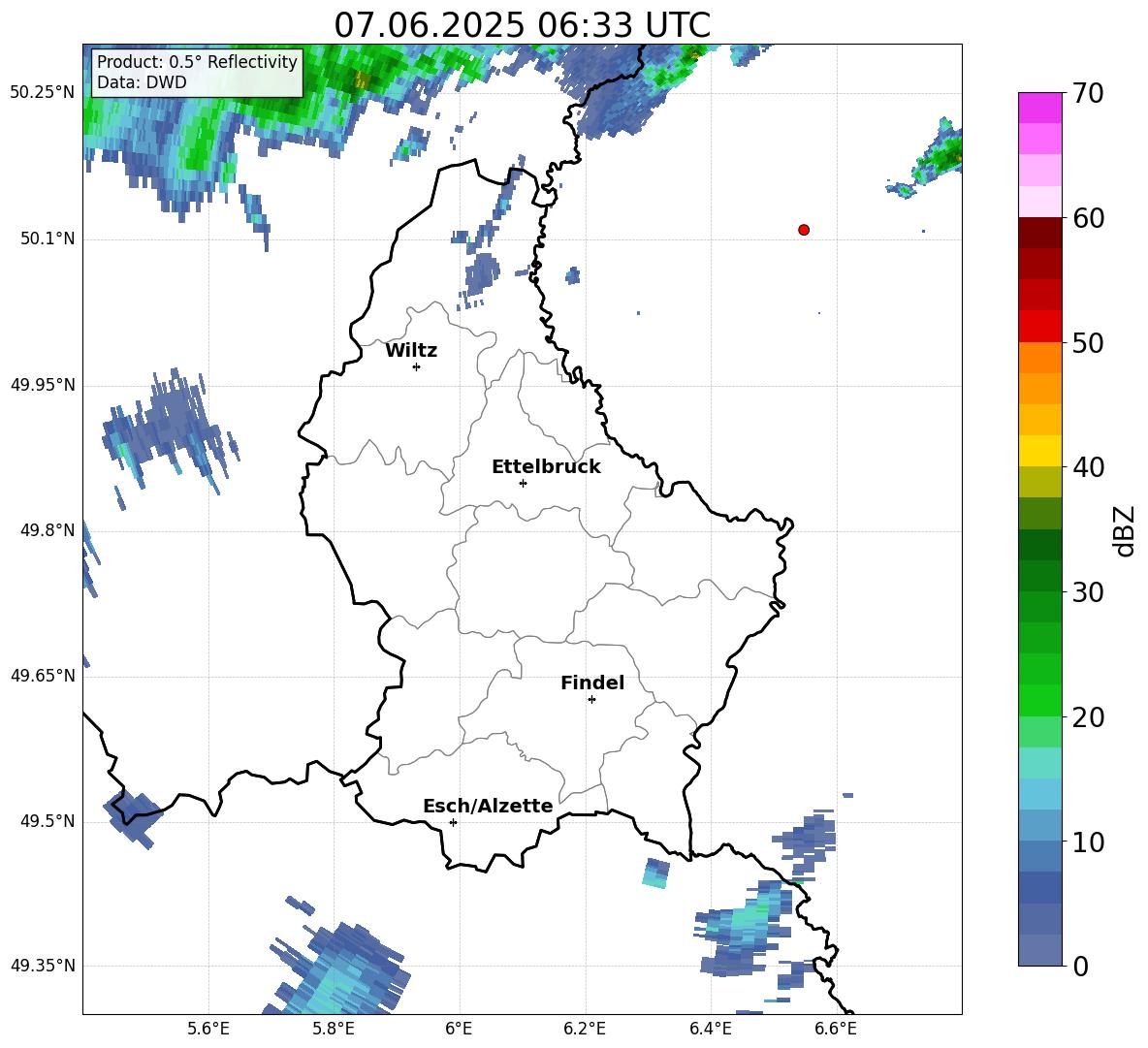Click the timestamp title 07.06.2025 06:33 UTC
The image size is (1148, 1048).
[x=522, y=24]
